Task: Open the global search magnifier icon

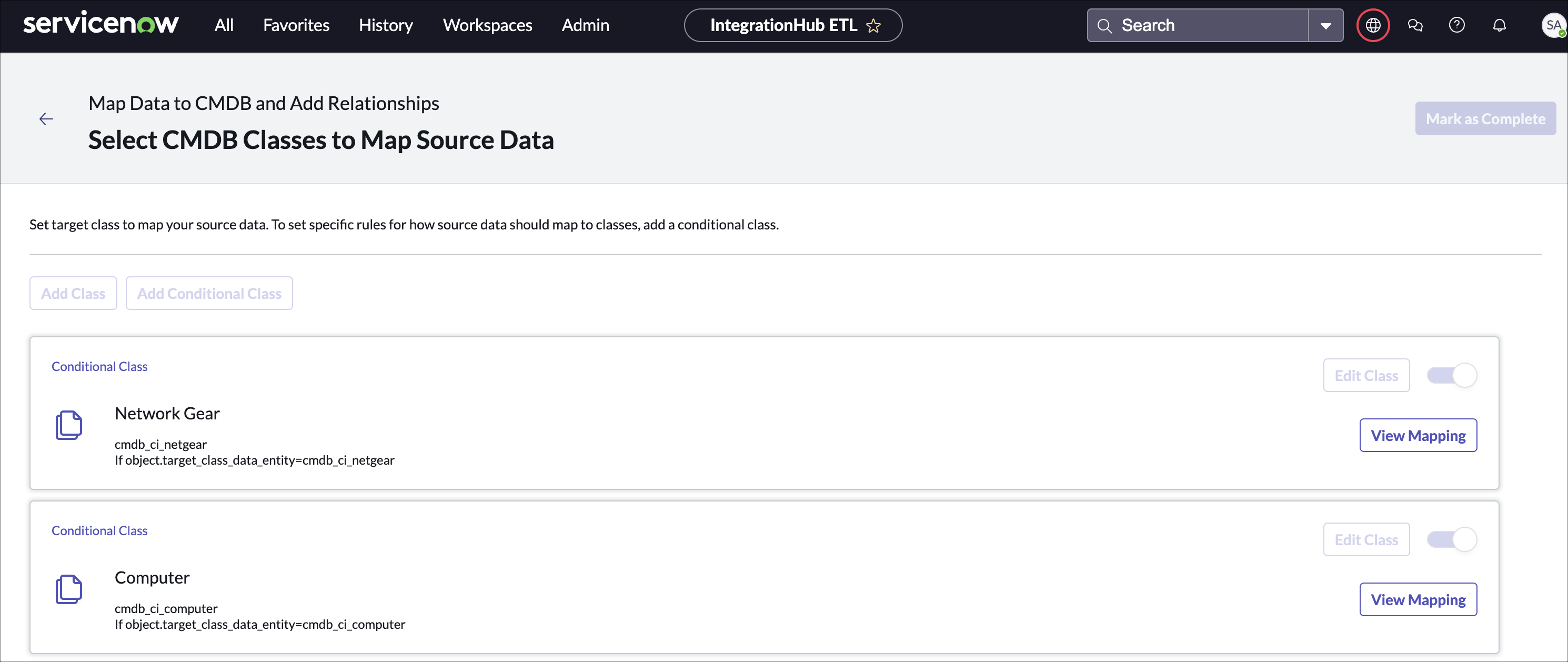Action: [x=1105, y=25]
